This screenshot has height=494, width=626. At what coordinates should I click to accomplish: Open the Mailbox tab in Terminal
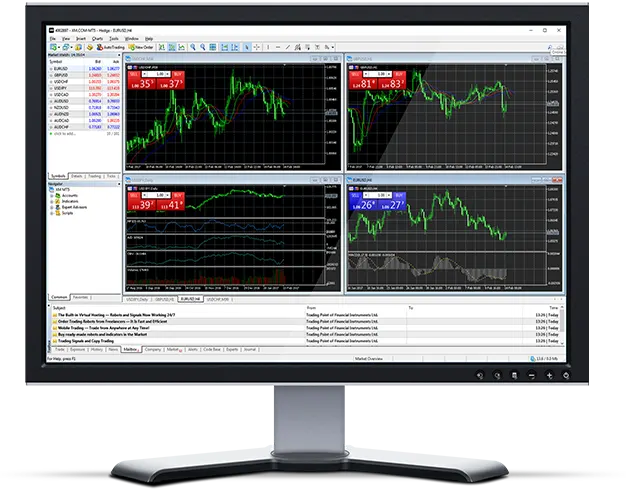(130, 350)
